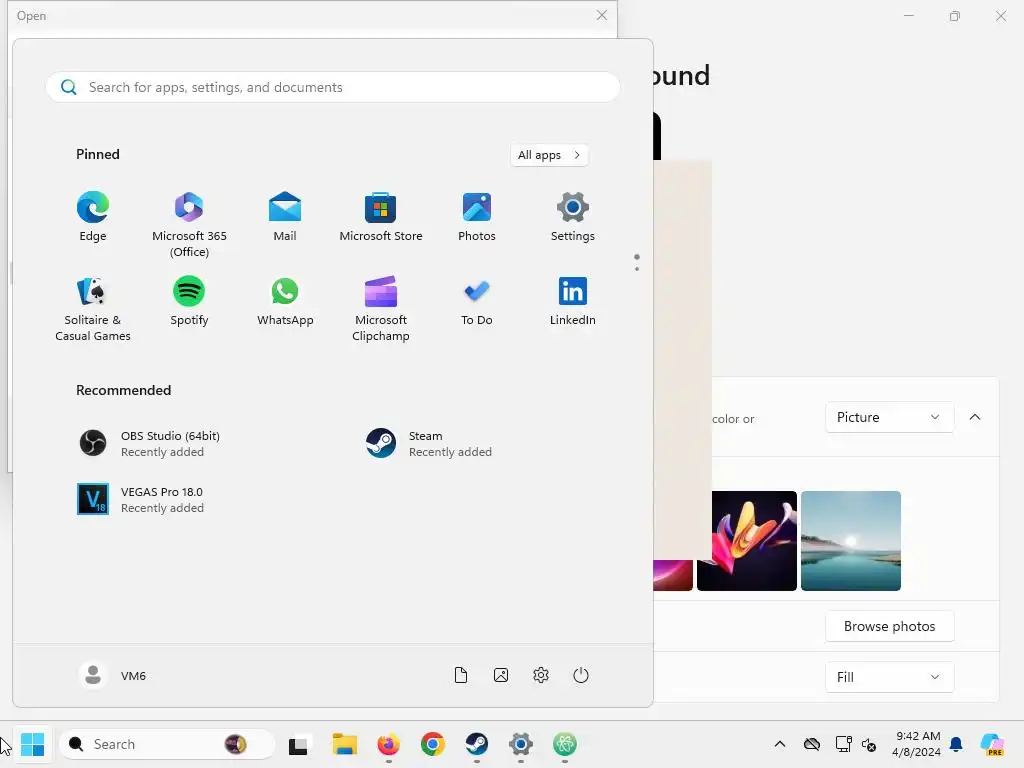The image size is (1024, 768).
Task: Open Firefox from taskbar
Action: click(389, 744)
